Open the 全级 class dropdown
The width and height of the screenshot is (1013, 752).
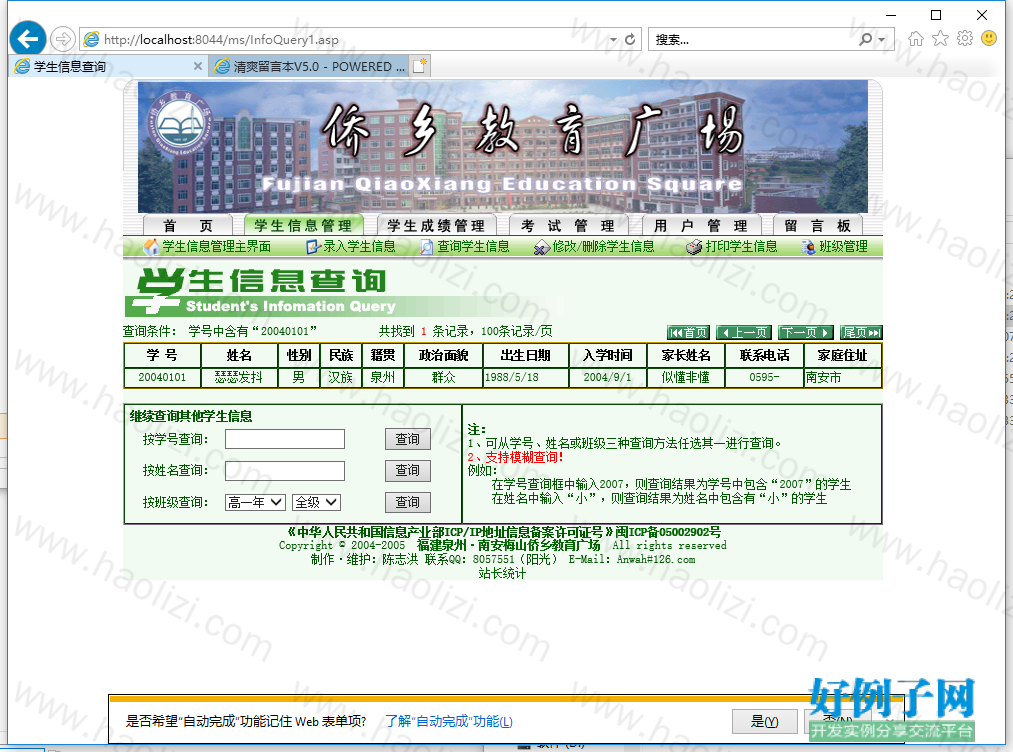coord(317,502)
